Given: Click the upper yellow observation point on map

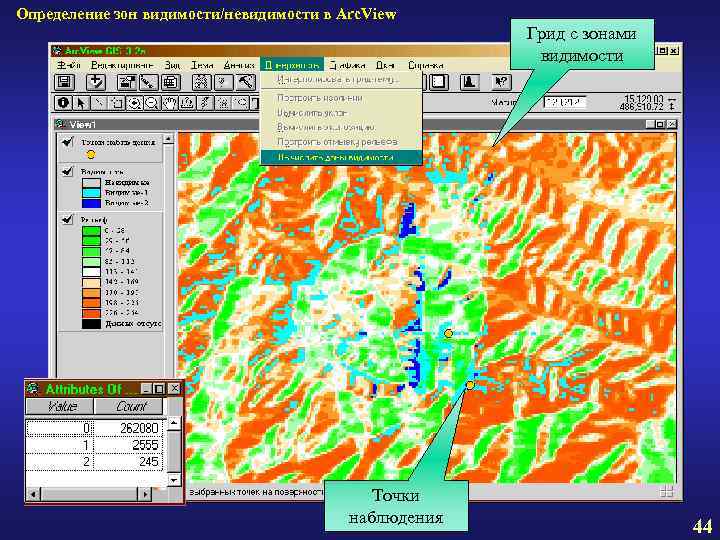Looking at the screenshot, I should [449, 333].
